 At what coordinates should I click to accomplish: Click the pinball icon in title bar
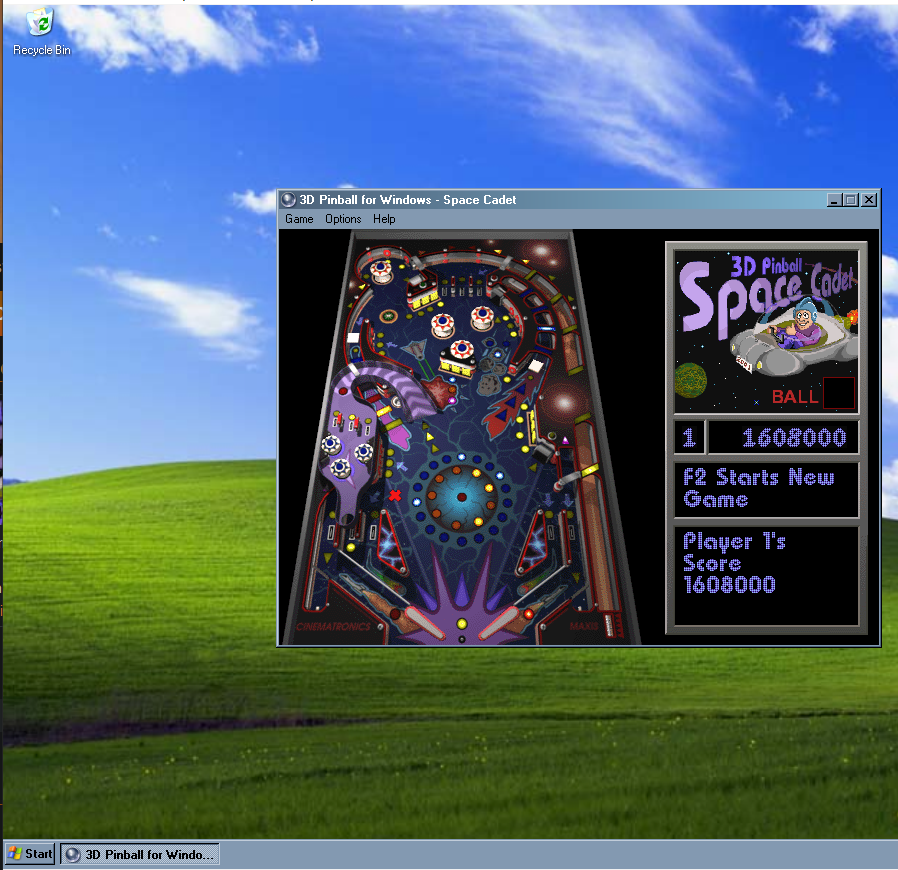pyautogui.click(x=288, y=199)
